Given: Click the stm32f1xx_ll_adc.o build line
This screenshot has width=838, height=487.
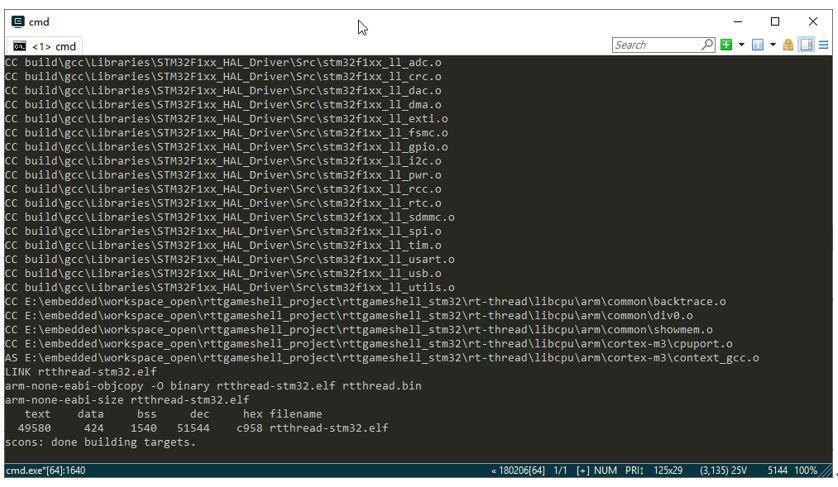Looking at the screenshot, I should click(x=223, y=63).
